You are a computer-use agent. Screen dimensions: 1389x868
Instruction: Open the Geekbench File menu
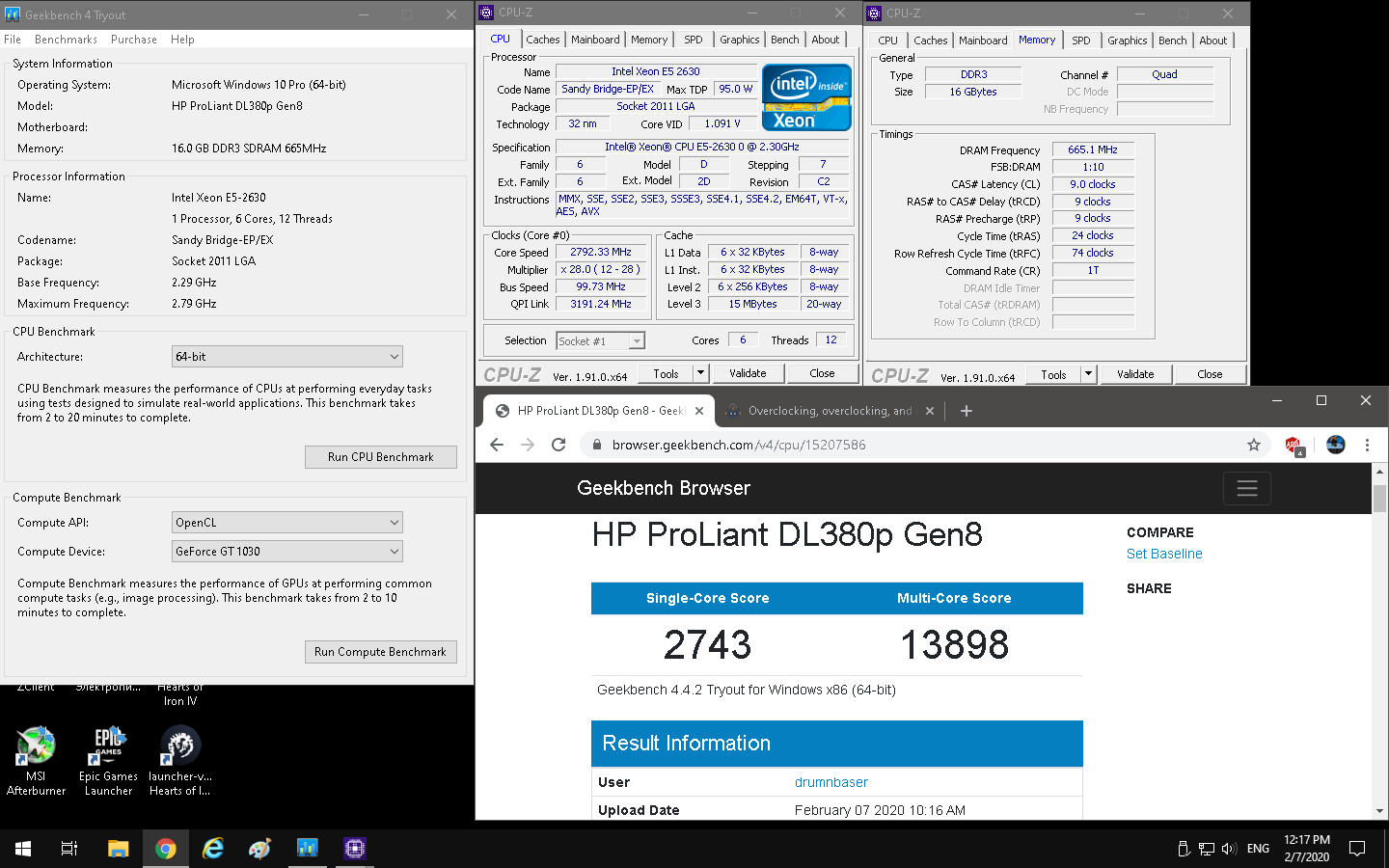tap(13, 40)
